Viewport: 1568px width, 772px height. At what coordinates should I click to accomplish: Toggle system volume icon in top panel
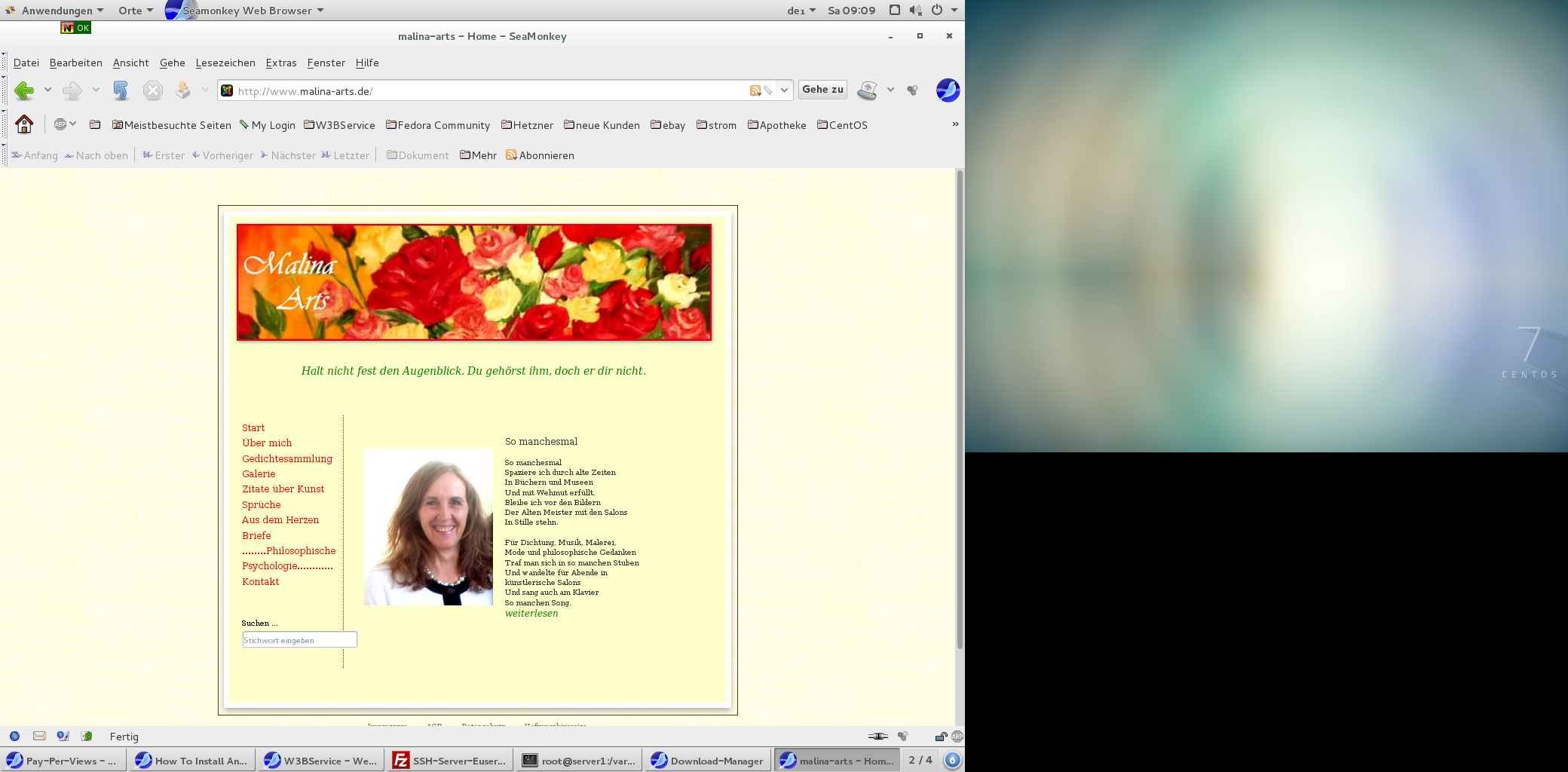pos(915,11)
